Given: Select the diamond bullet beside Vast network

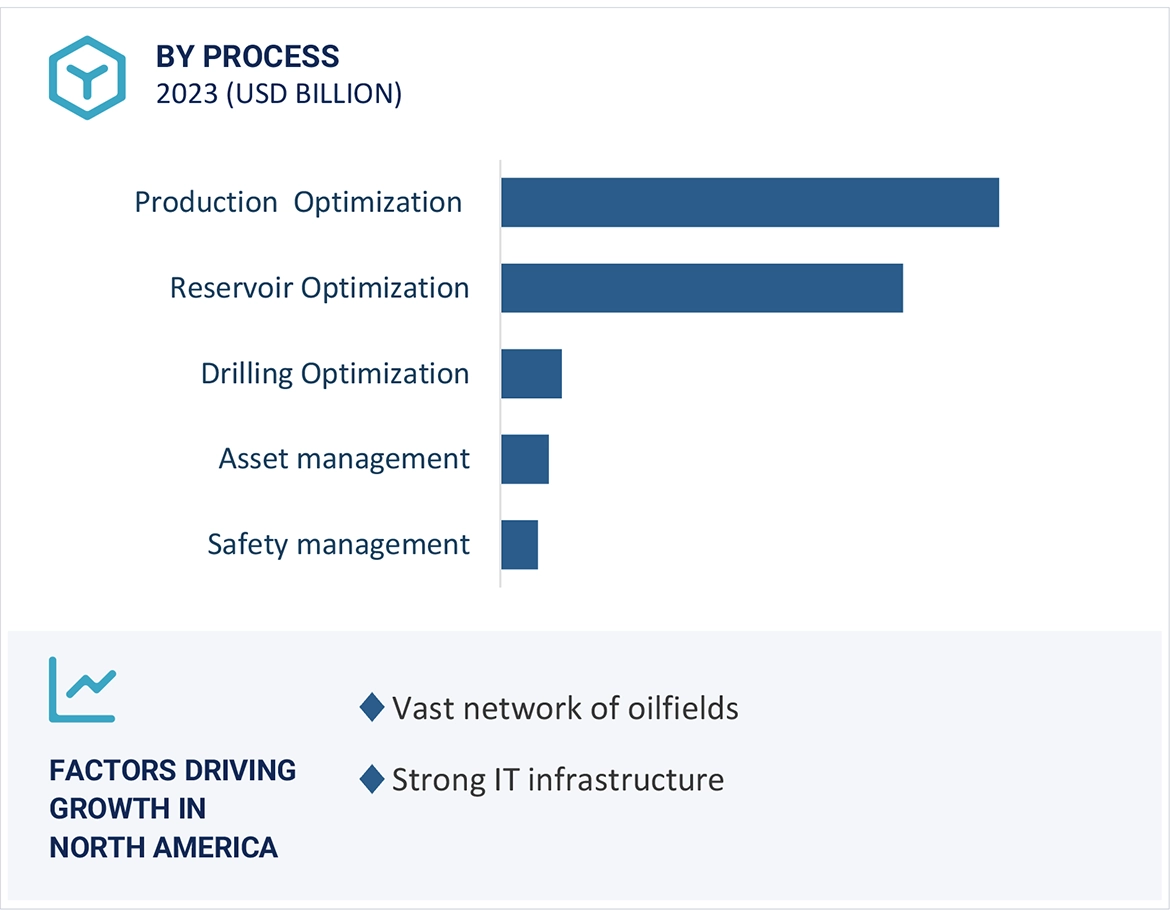Looking at the screenshot, I should (x=372, y=708).
